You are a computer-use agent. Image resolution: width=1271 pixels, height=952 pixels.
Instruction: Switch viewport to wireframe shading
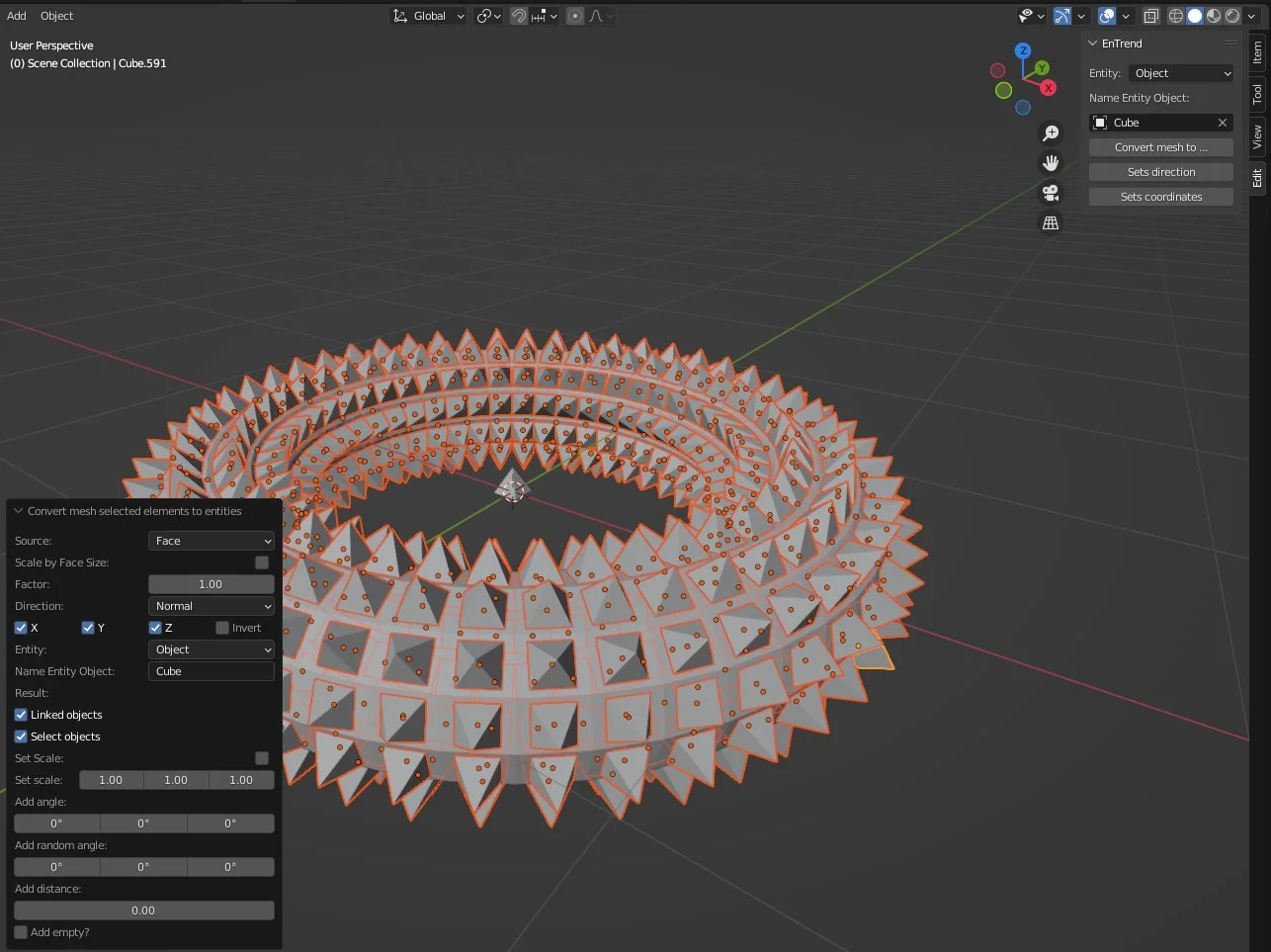pos(1175,16)
